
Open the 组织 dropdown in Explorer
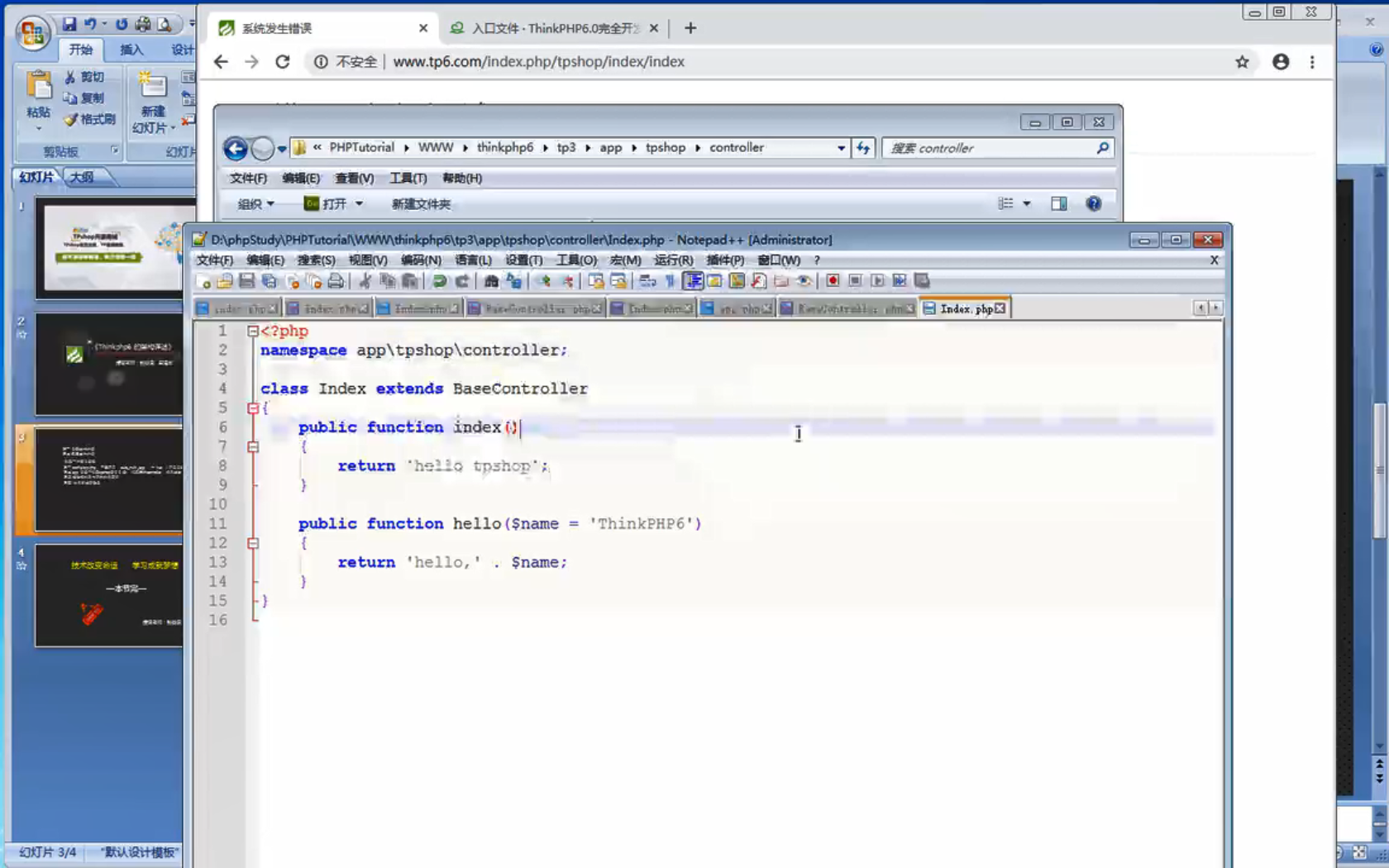point(255,204)
